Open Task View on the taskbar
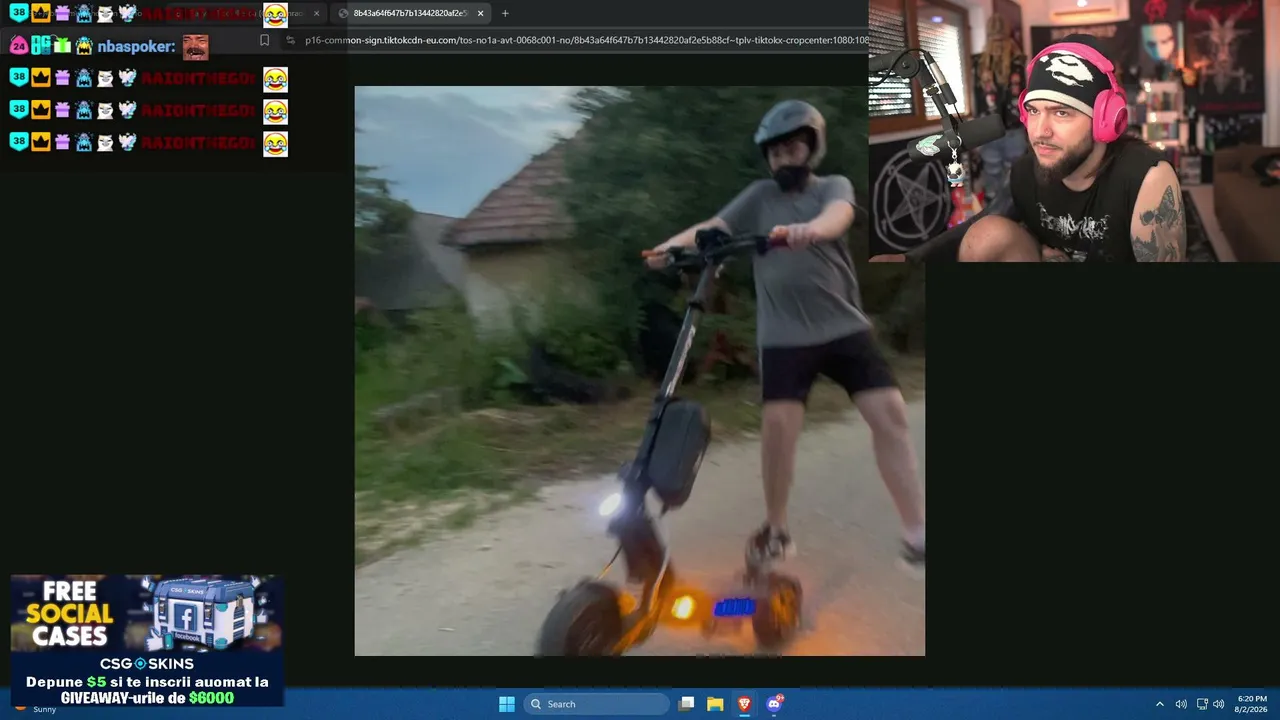The image size is (1280, 720). click(686, 704)
